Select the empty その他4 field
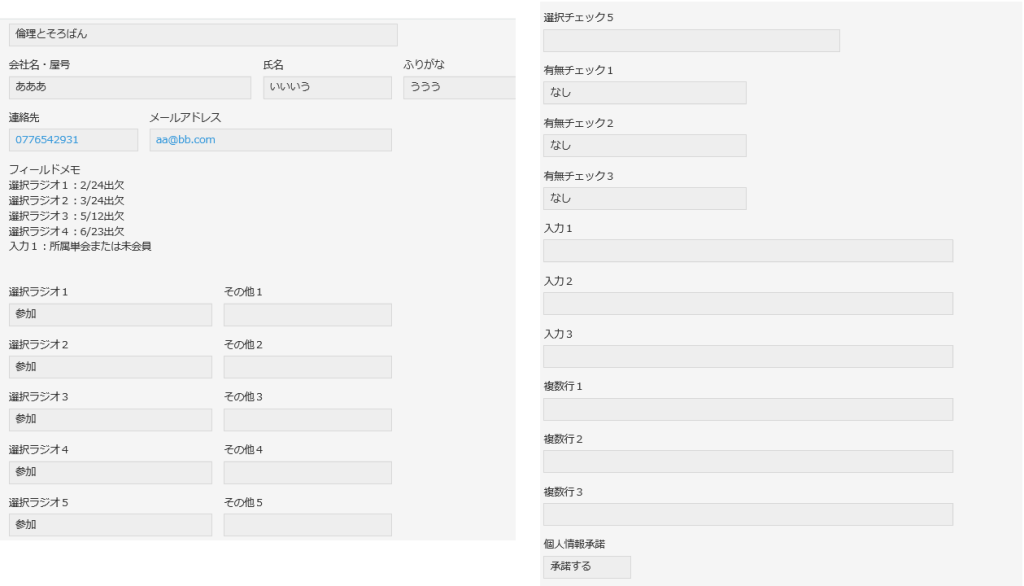 pos(307,472)
